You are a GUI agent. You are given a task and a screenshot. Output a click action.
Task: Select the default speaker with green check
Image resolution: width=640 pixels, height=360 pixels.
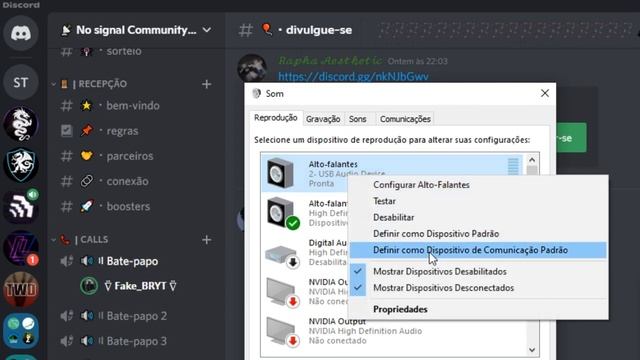[x=283, y=213]
